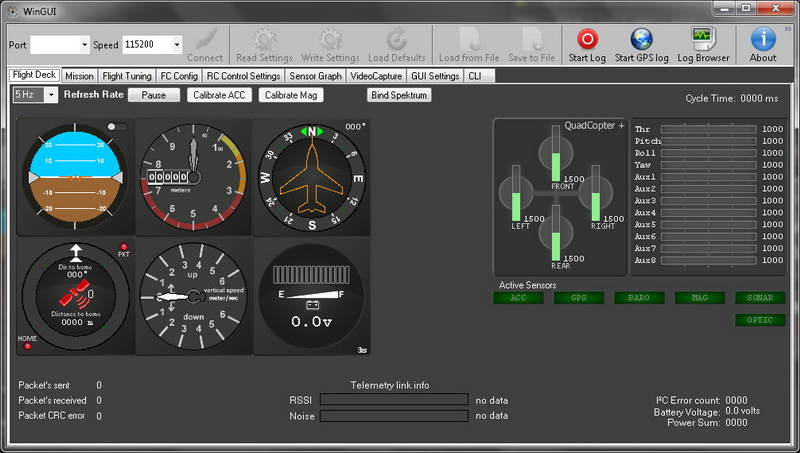
Task: Click the altimeter 00000 counter
Action: coord(168,177)
